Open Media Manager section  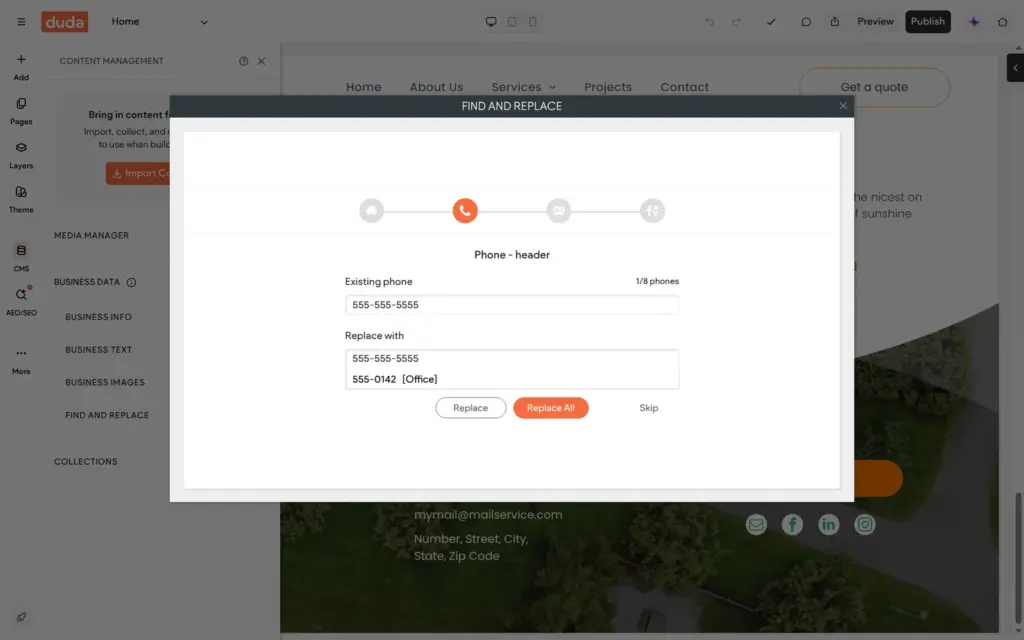point(91,235)
